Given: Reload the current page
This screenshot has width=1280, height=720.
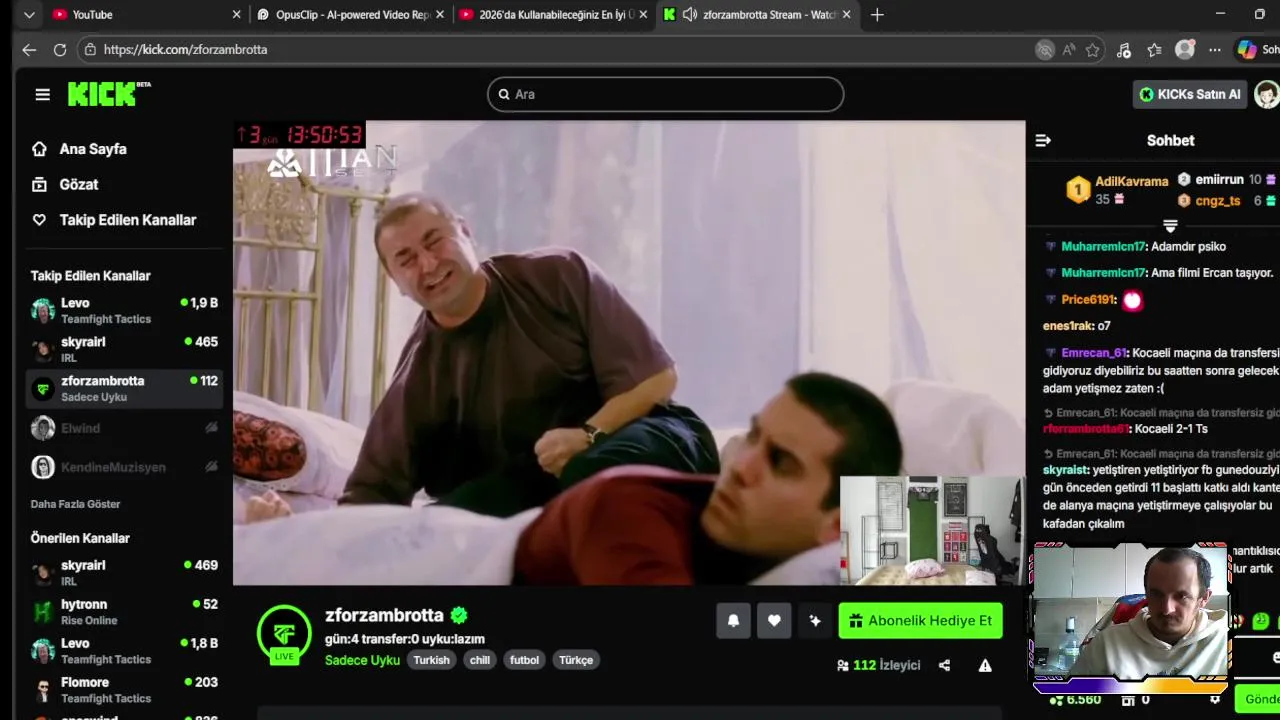Looking at the screenshot, I should (60, 49).
